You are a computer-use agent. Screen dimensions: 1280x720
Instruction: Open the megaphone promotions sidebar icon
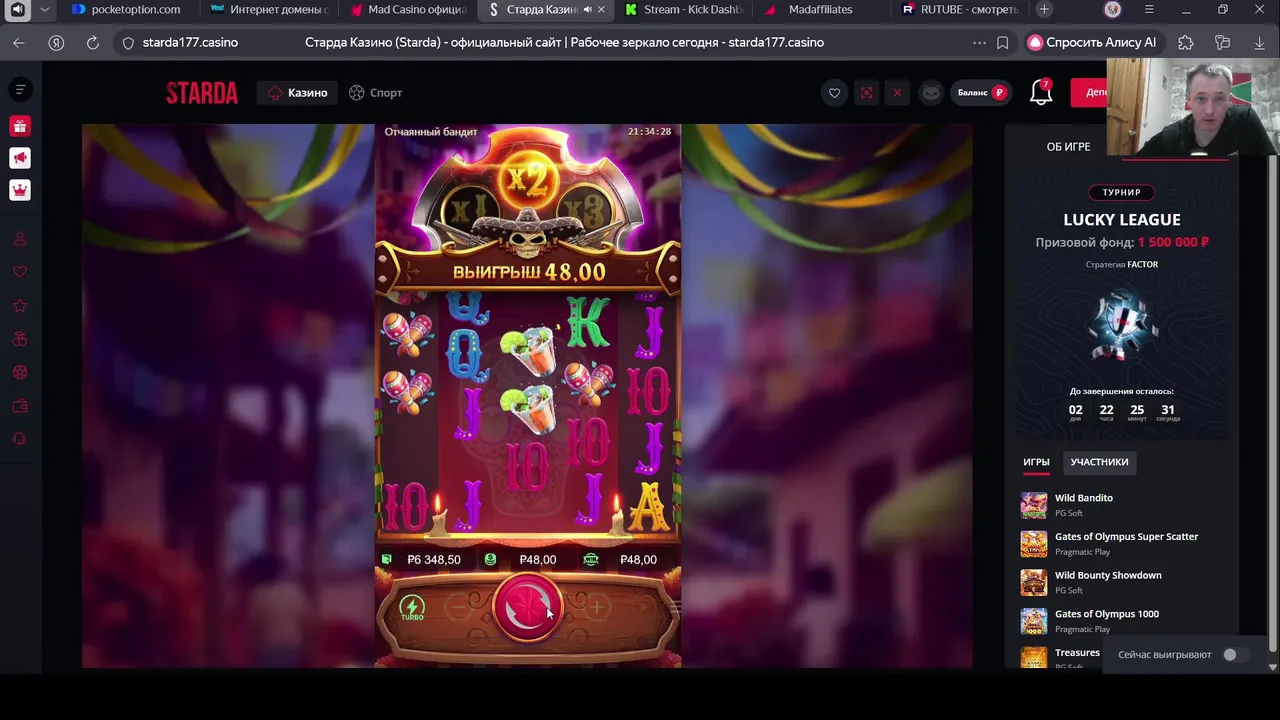point(20,158)
